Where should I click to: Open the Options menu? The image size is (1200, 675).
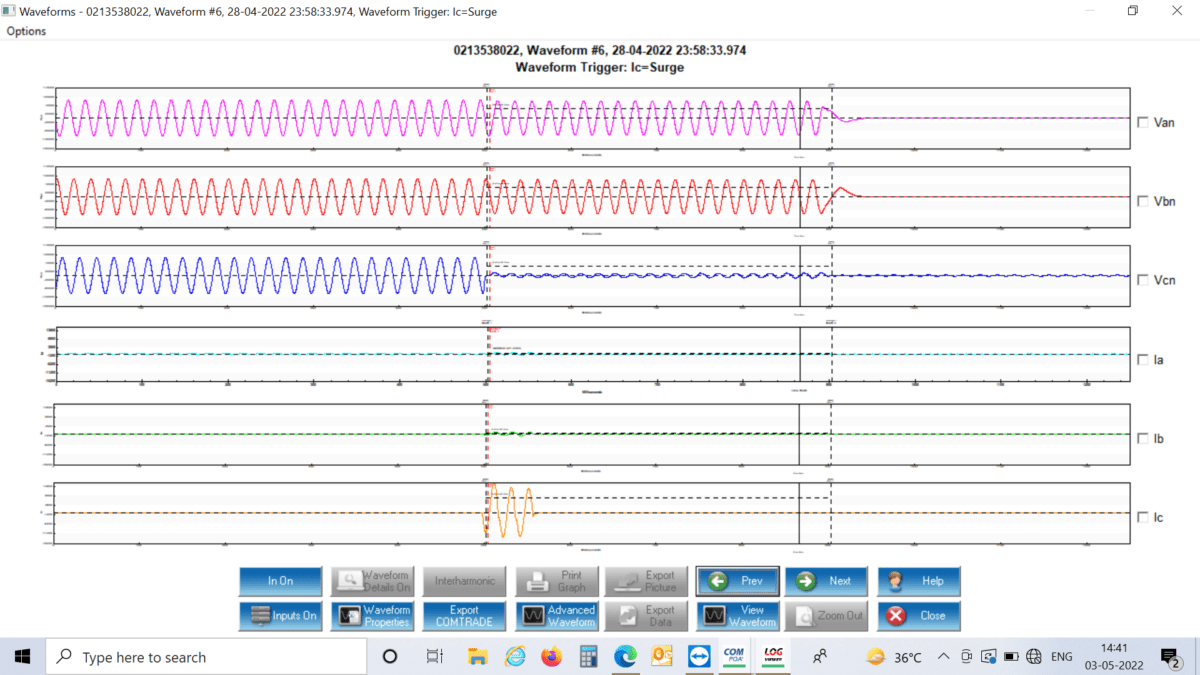click(x=26, y=31)
